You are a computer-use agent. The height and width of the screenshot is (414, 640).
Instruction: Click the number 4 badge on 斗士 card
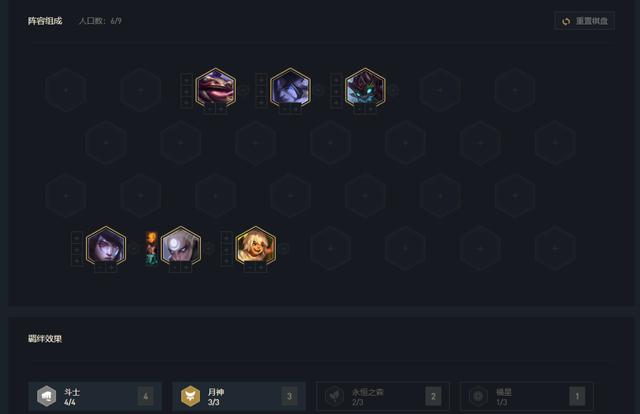146,396
